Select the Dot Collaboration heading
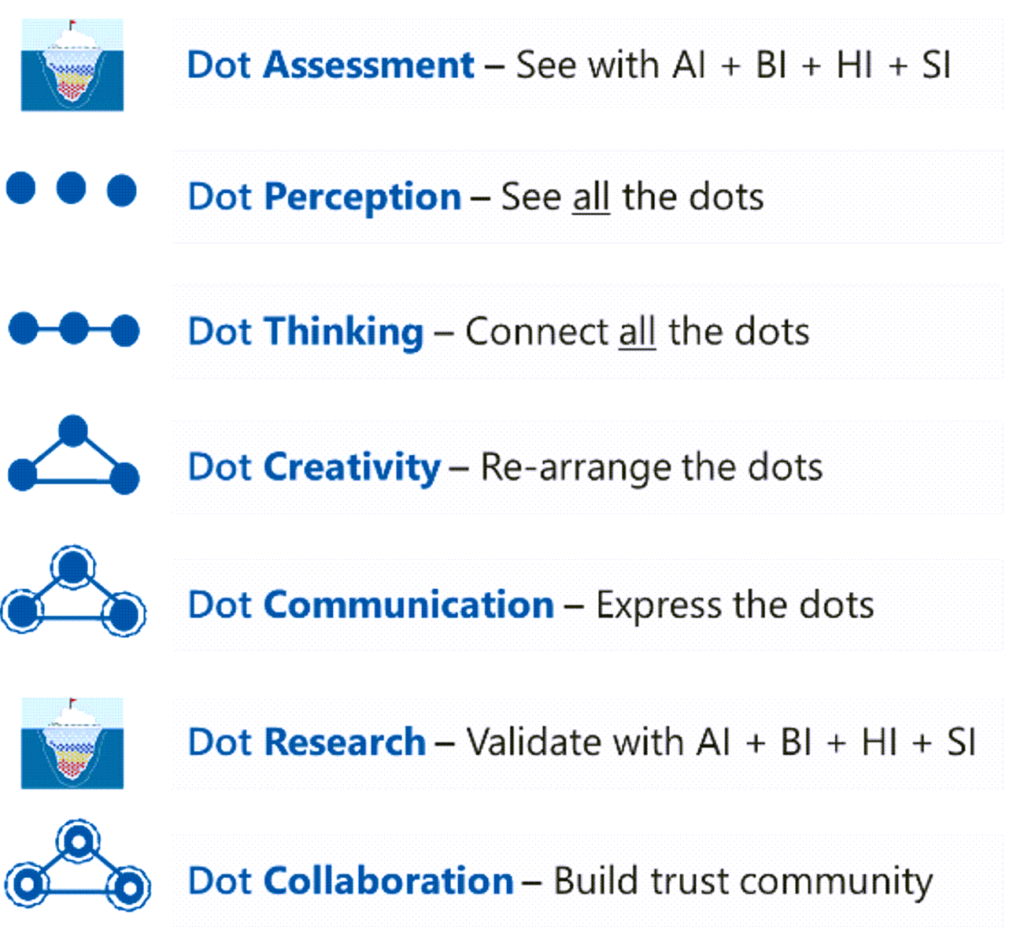The width and height of the screenshot is (1024, 948). point(351,880)
